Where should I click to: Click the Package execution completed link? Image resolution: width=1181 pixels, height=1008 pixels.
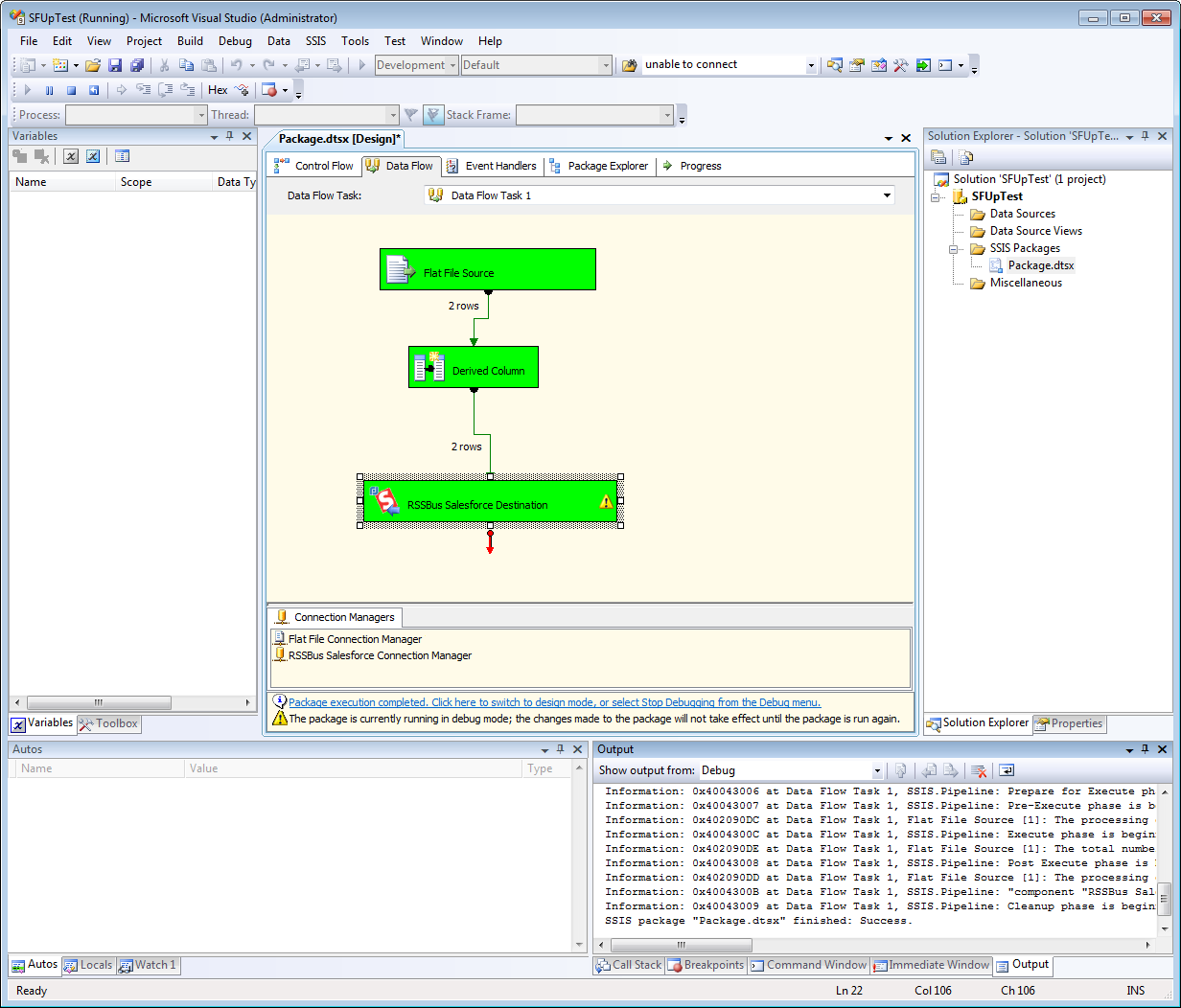click(x=554, y=702)
